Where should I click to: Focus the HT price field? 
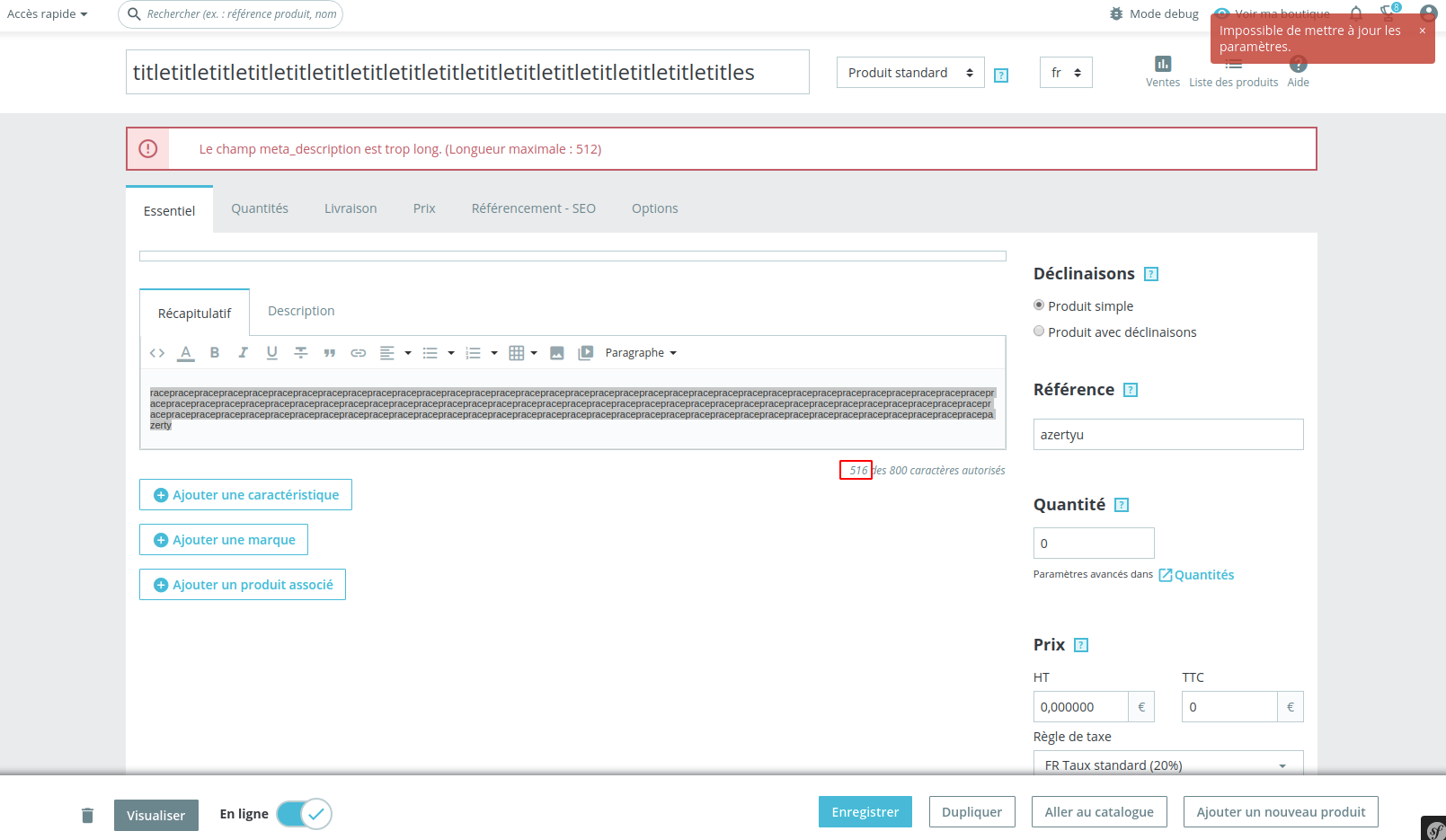(x=1080, y=707)
